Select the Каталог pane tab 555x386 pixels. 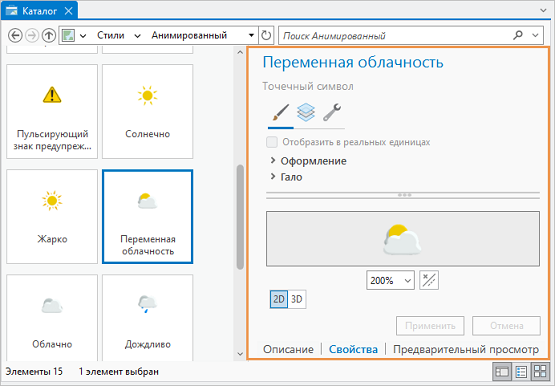point(39,11)
